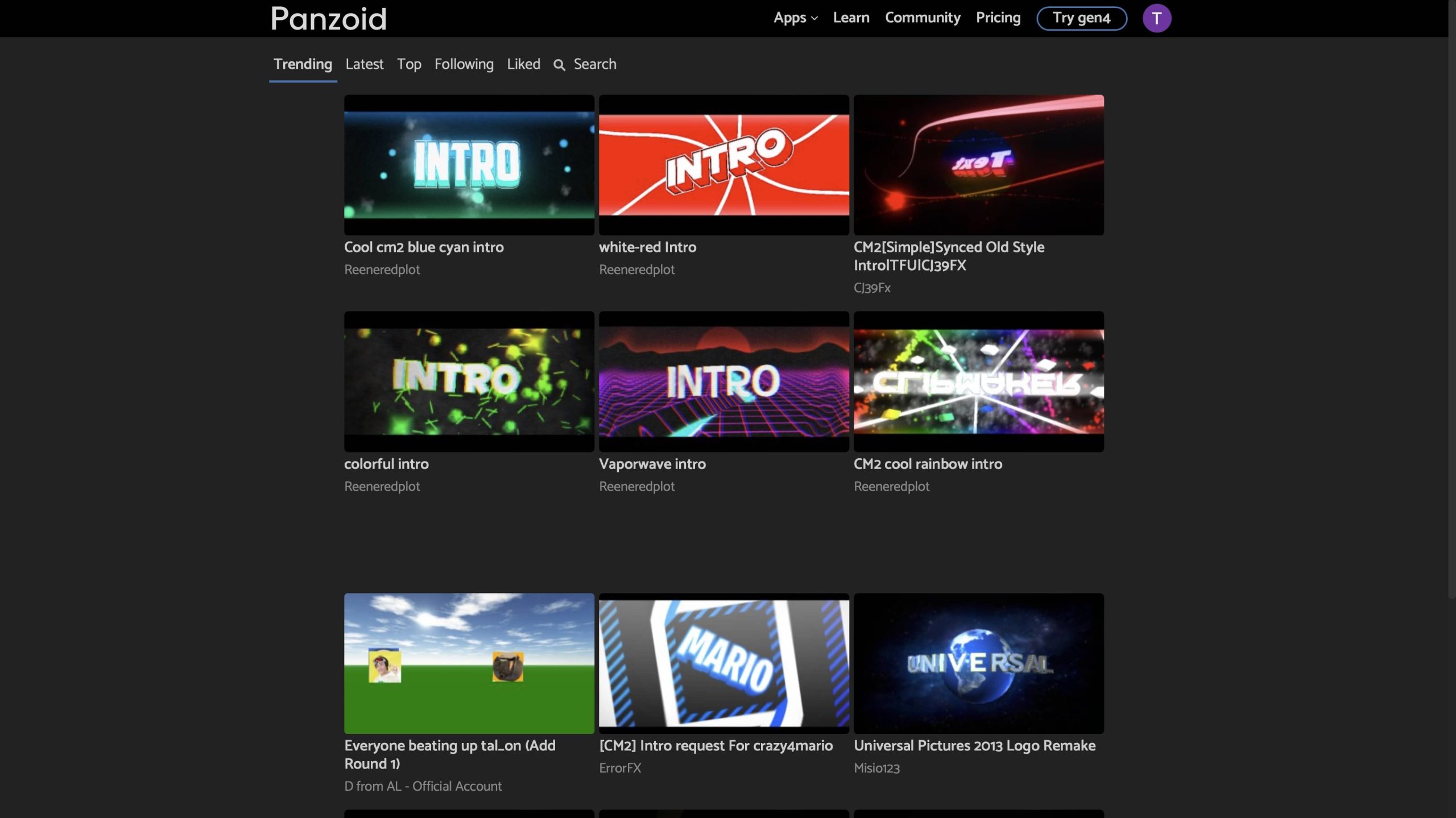
Task: Open Universal Pictures 2013 Logo Remake thumbnail
Action: pyautogui.click(x=978, y=663)
